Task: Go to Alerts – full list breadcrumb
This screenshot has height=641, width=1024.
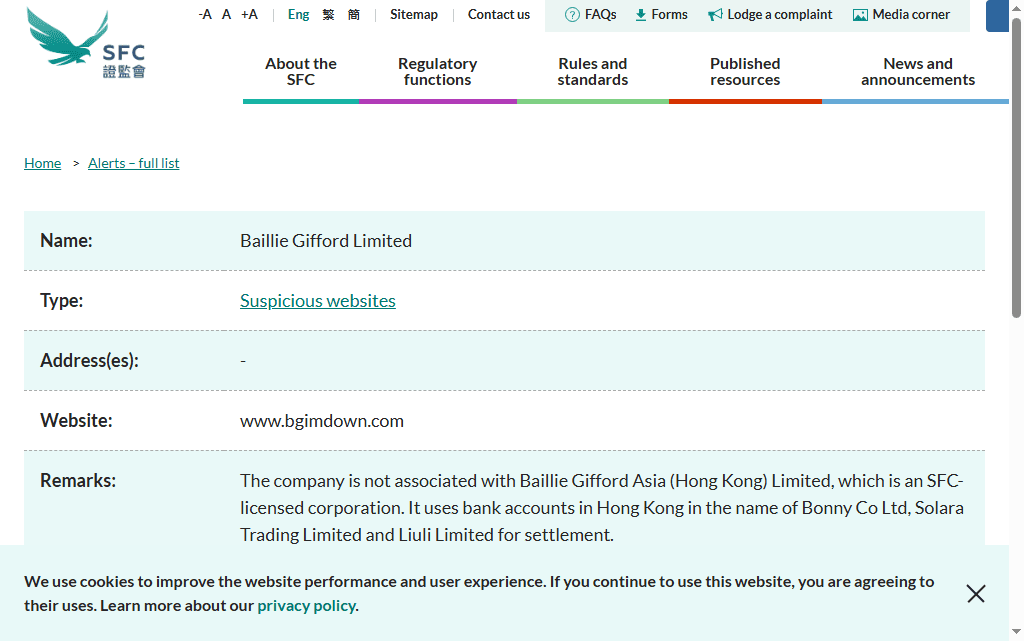Action: coord(134,163)
